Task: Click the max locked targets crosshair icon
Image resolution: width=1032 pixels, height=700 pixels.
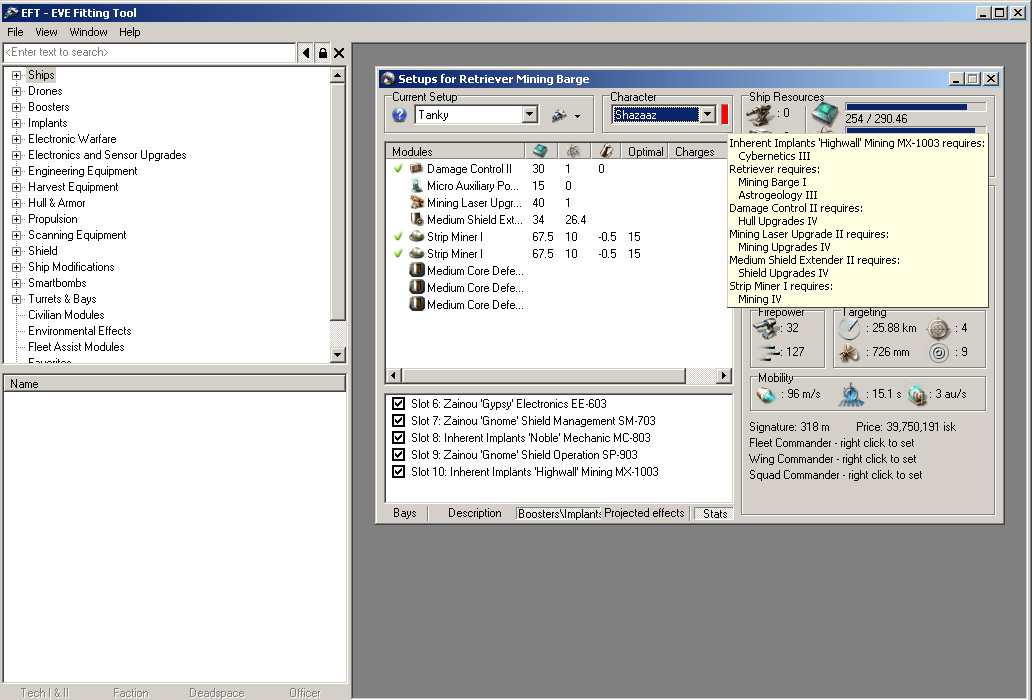Action: [938, 328]
